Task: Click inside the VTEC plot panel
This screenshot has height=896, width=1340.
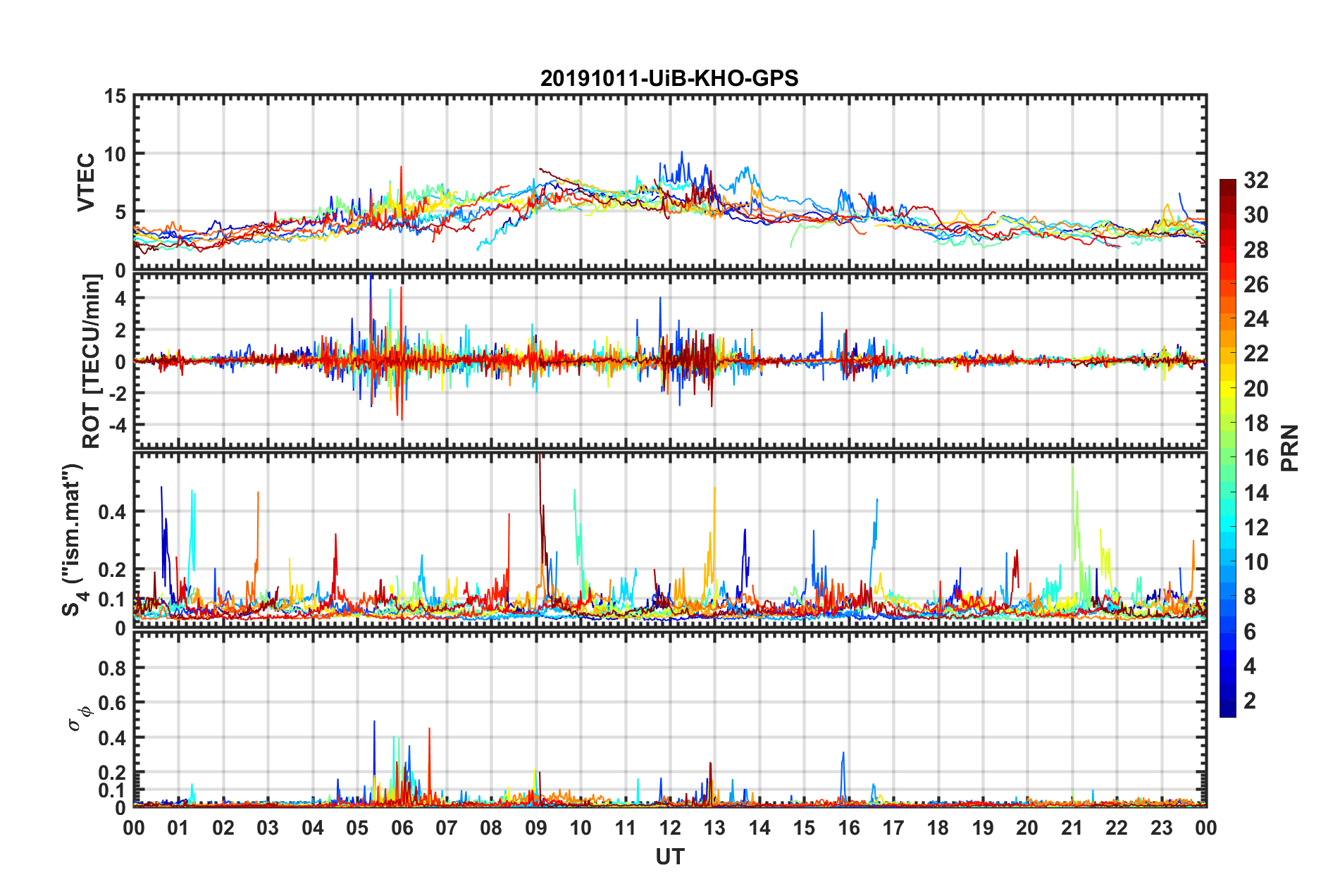Action: pyautogui.click(x=670, y=182)
